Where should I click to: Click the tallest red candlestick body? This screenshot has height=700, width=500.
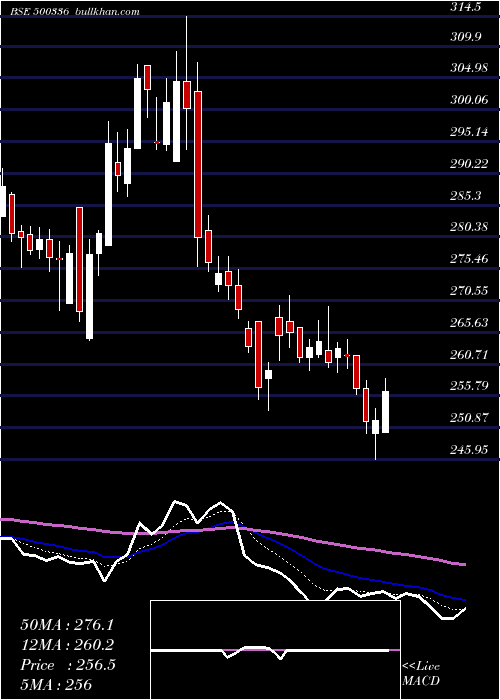click(197, 164)
